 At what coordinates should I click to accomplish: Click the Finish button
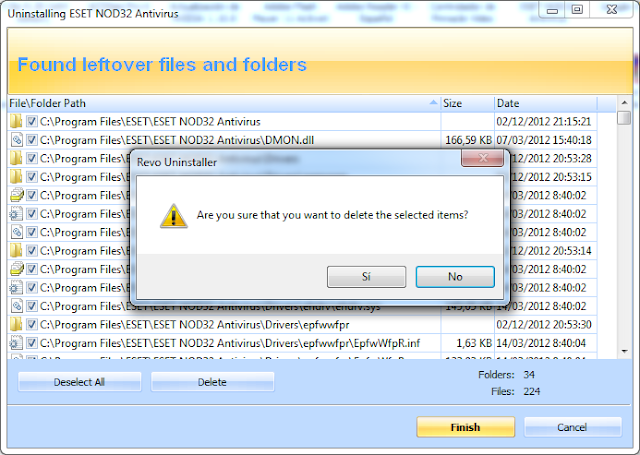tap(465, 427)
